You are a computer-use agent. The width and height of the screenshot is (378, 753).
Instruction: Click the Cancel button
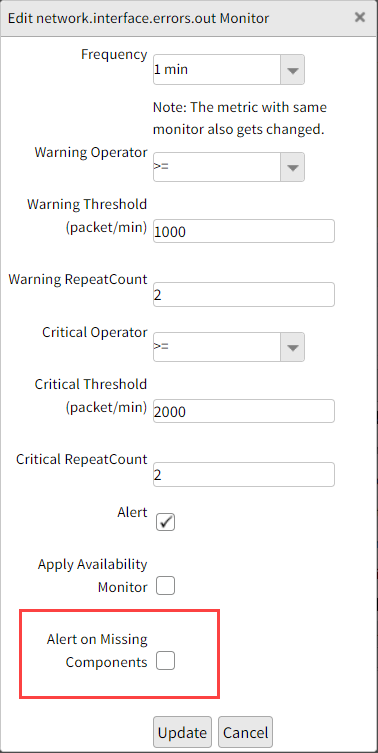245,732
